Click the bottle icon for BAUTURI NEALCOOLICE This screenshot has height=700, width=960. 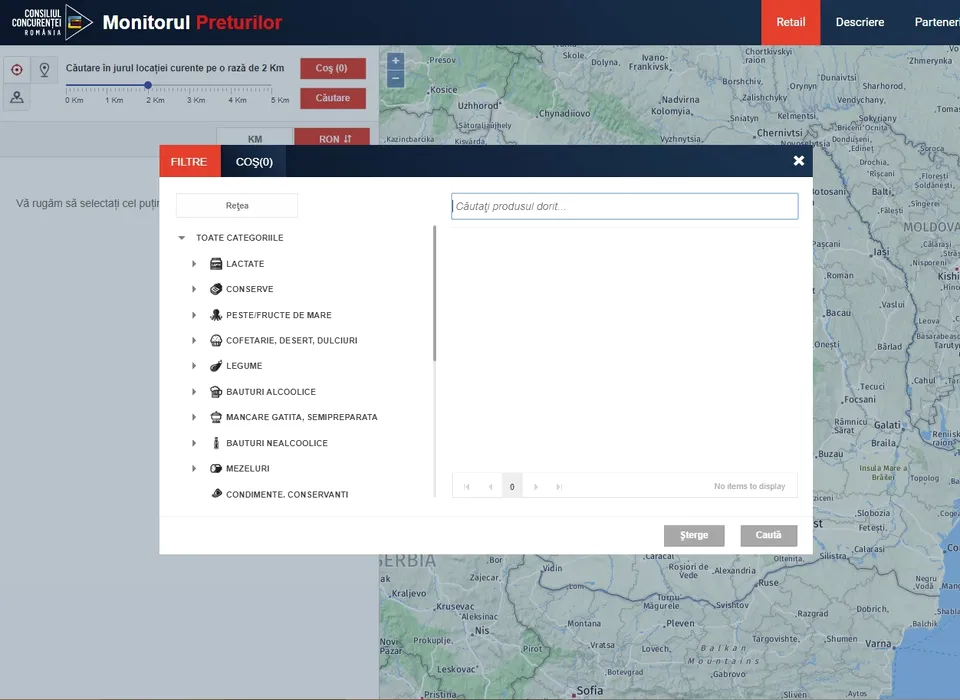(x=216, y=443)
